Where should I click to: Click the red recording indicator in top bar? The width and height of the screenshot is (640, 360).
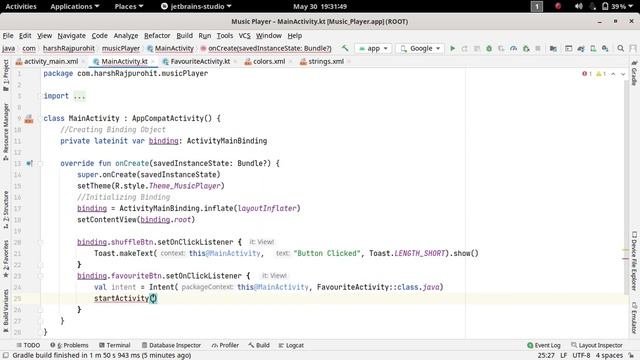[x=558, y=6]
